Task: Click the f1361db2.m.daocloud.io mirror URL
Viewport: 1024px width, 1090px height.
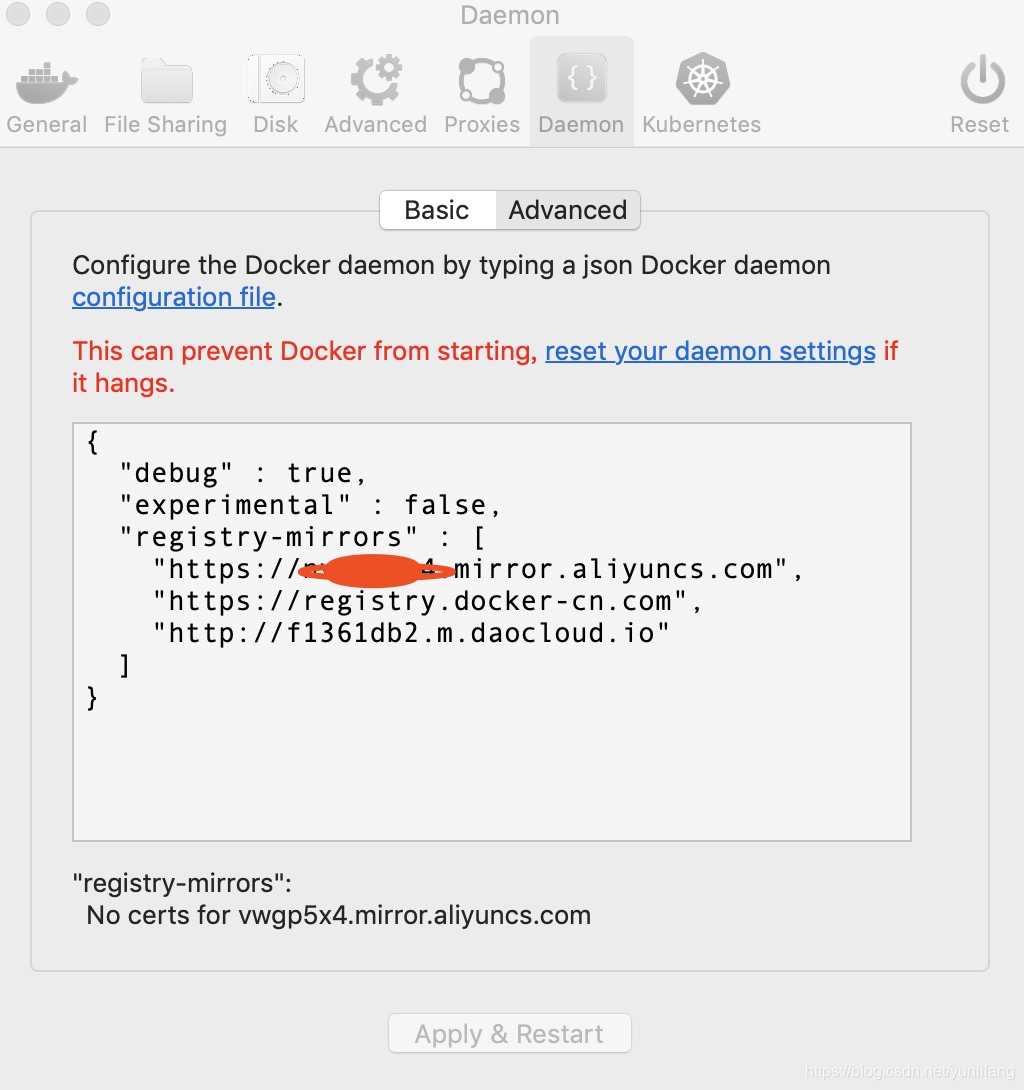Action: pyautogui.click(x=411, y=633)
